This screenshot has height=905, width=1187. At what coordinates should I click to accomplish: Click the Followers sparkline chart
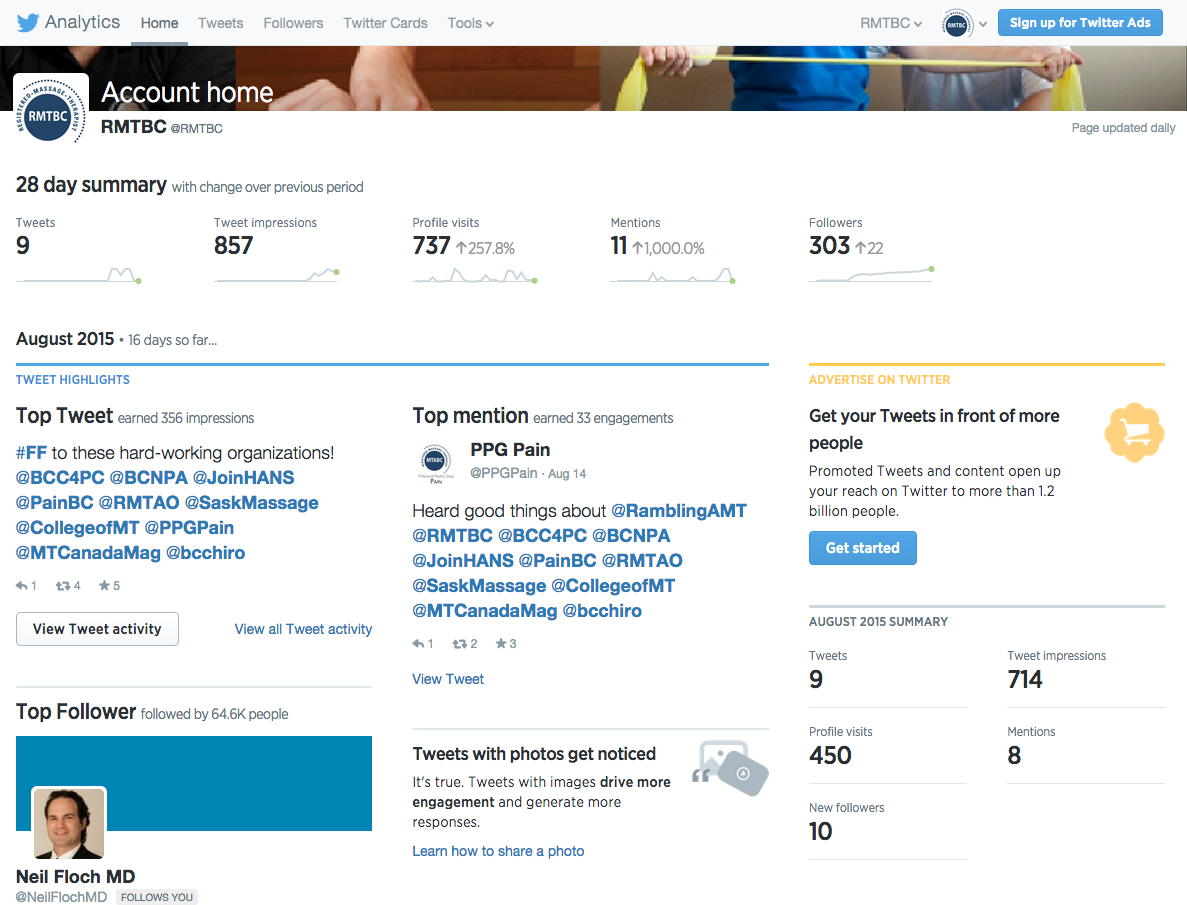pos(872,274)
